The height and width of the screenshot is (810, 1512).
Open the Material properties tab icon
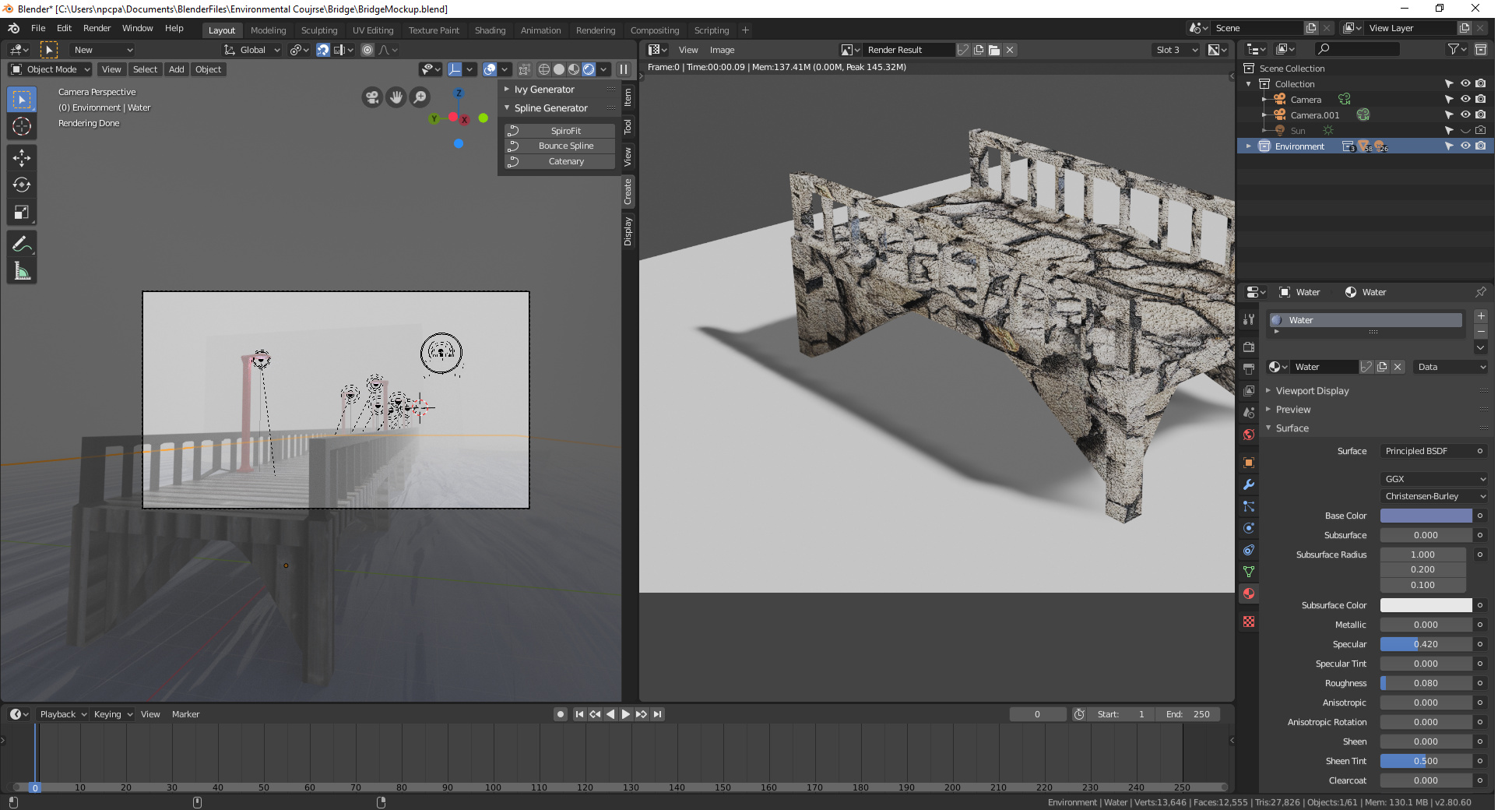click(1249, 594)
